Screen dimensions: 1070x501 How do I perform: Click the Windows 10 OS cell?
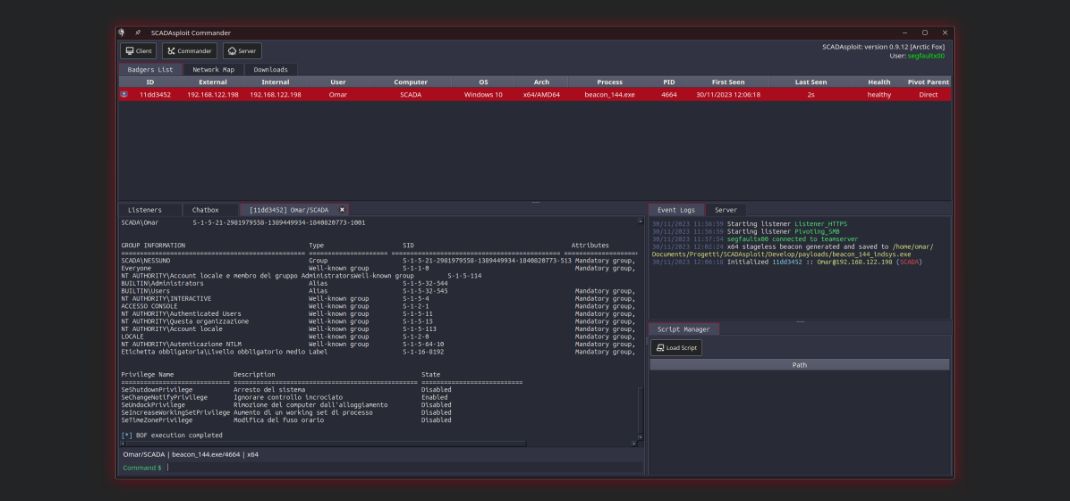483,95
